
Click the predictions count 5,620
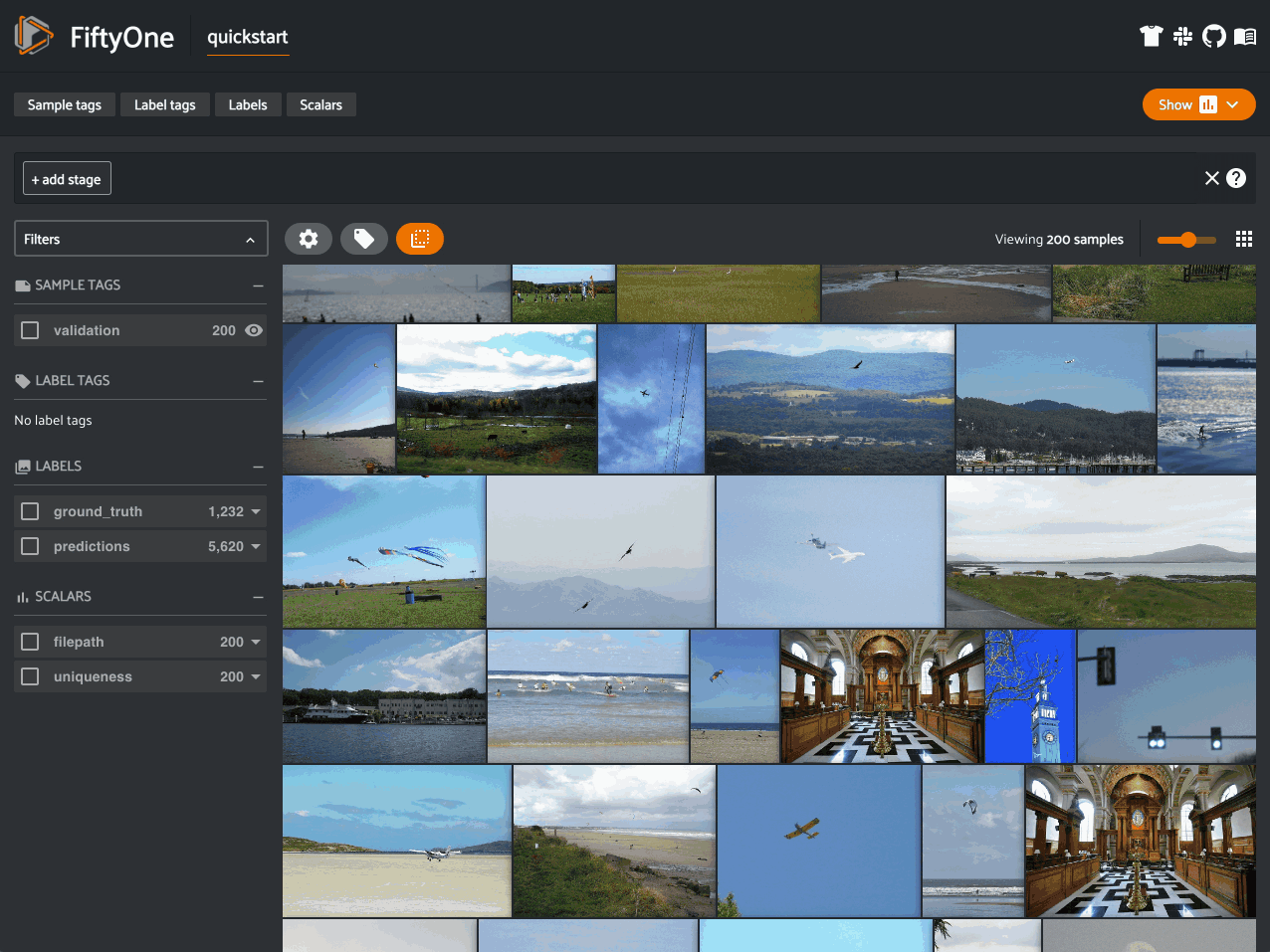226,546
